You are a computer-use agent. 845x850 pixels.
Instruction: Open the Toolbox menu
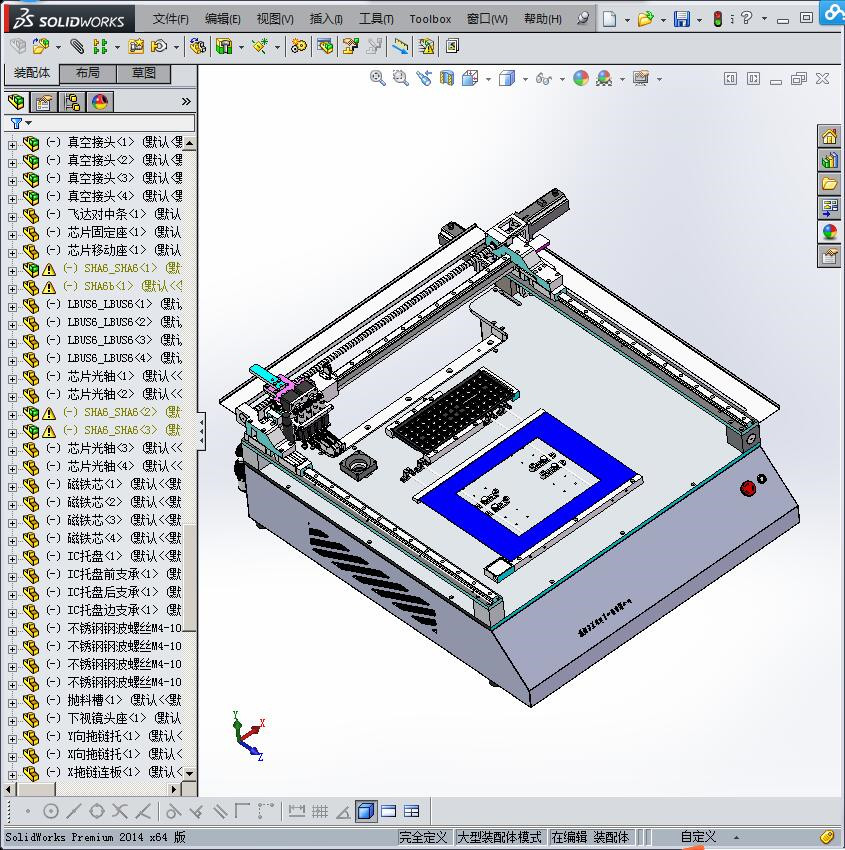coord(430,19)
